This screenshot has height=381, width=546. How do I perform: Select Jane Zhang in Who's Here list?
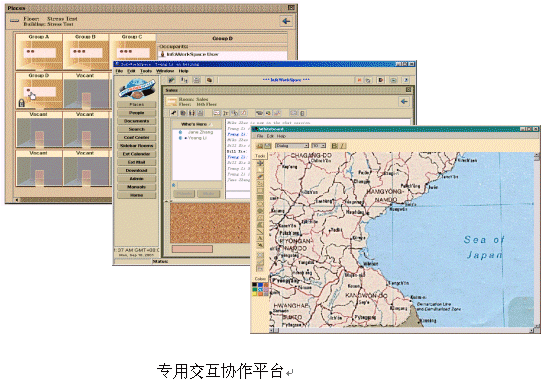click(200, 132)
